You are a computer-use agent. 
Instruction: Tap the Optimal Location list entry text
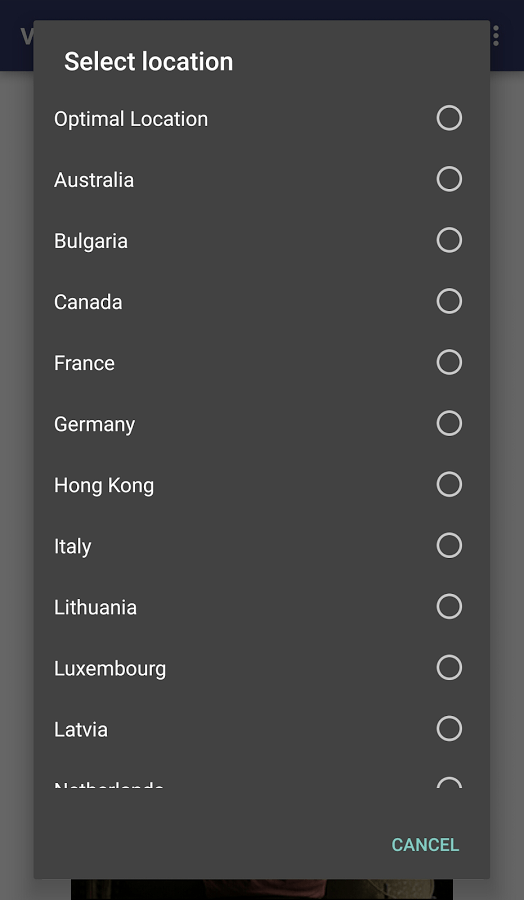(x=131, y=119)
